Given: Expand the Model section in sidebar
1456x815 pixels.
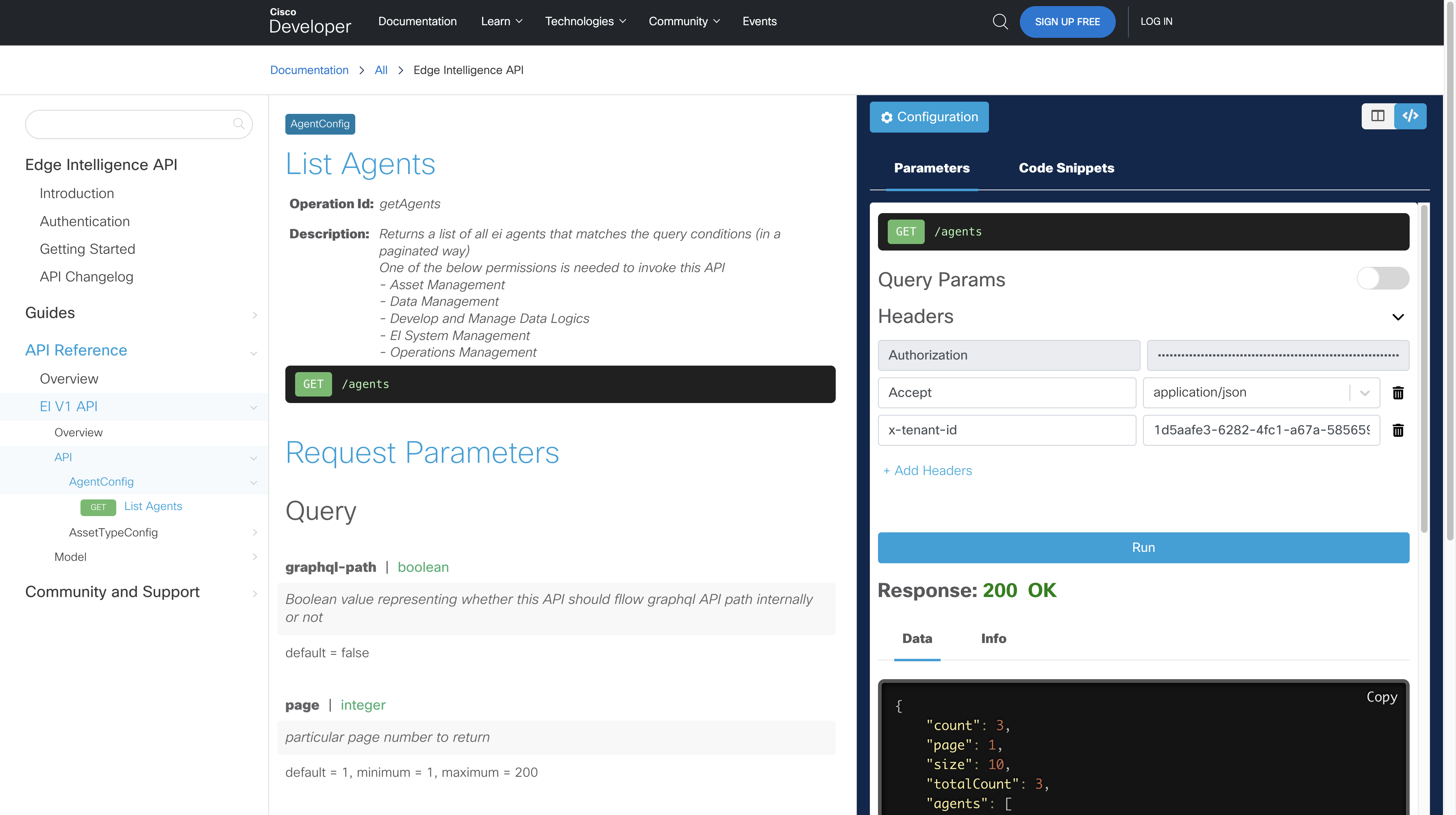Looking at the screenshot, I should pyautogui.click(x=254, y=557).
